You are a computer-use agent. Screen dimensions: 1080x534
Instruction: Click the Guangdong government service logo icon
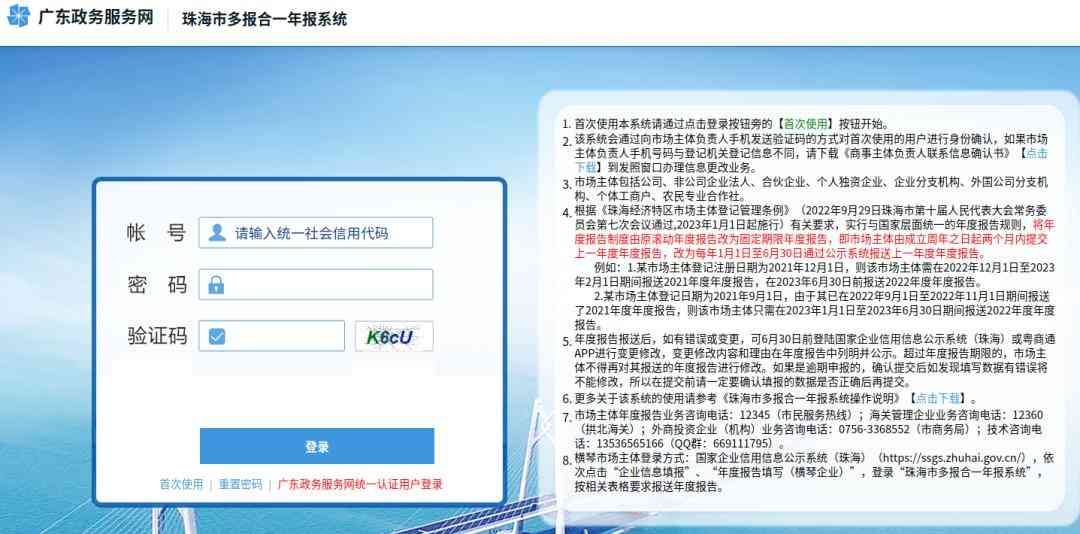(x=18, y=16)
